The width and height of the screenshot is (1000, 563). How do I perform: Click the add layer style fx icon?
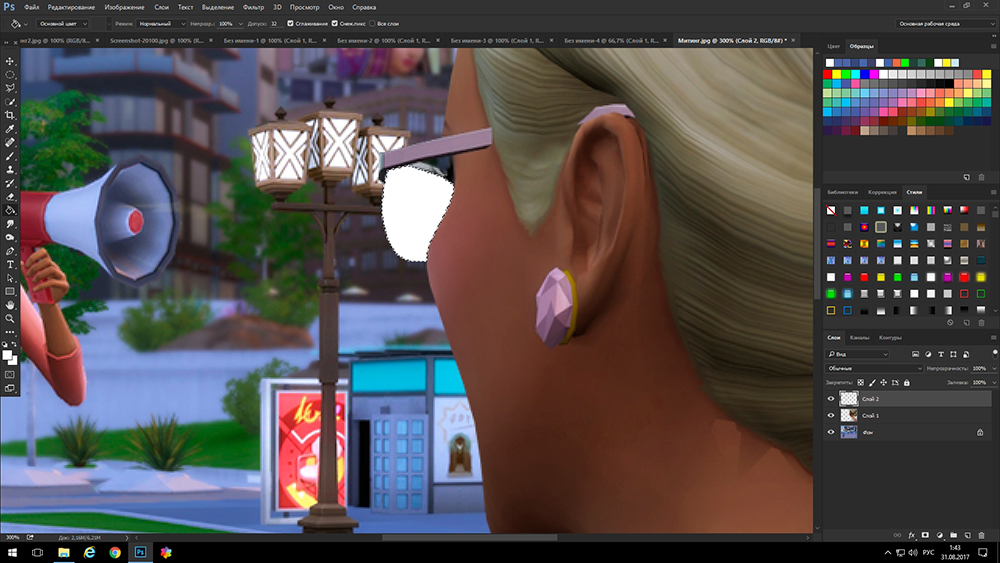tap(910, 535)
